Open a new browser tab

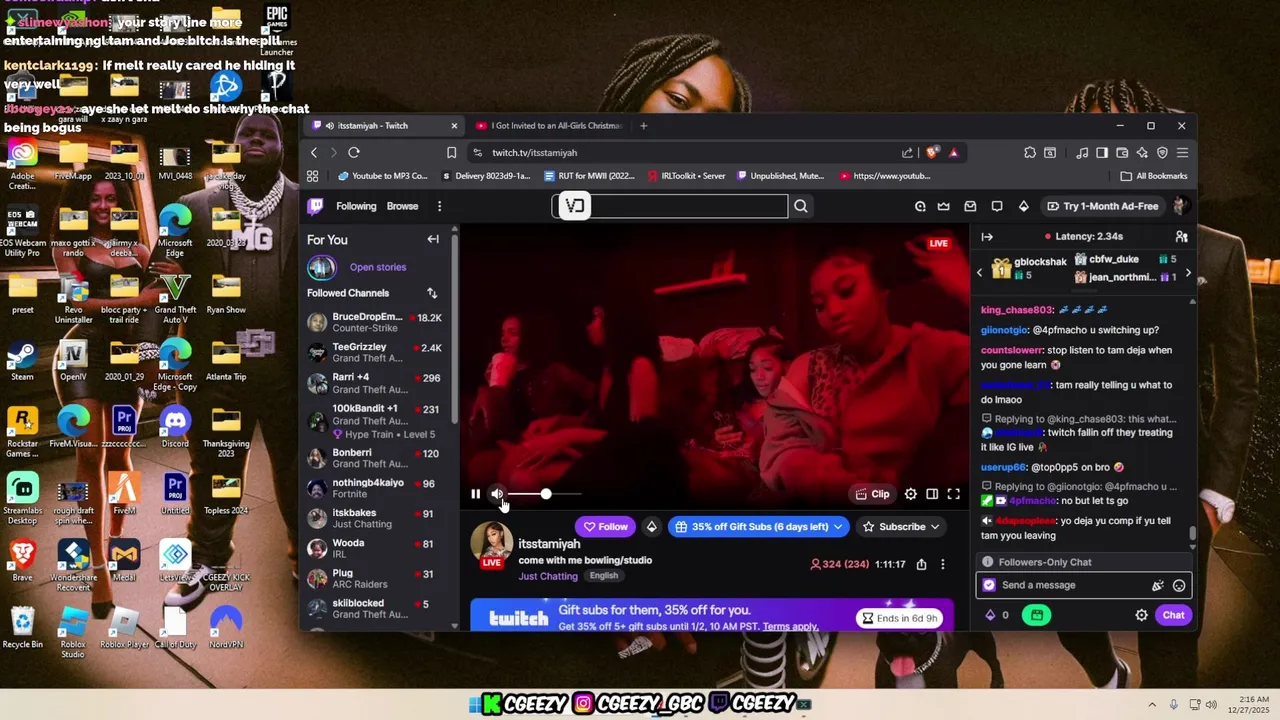coord(643,126)
